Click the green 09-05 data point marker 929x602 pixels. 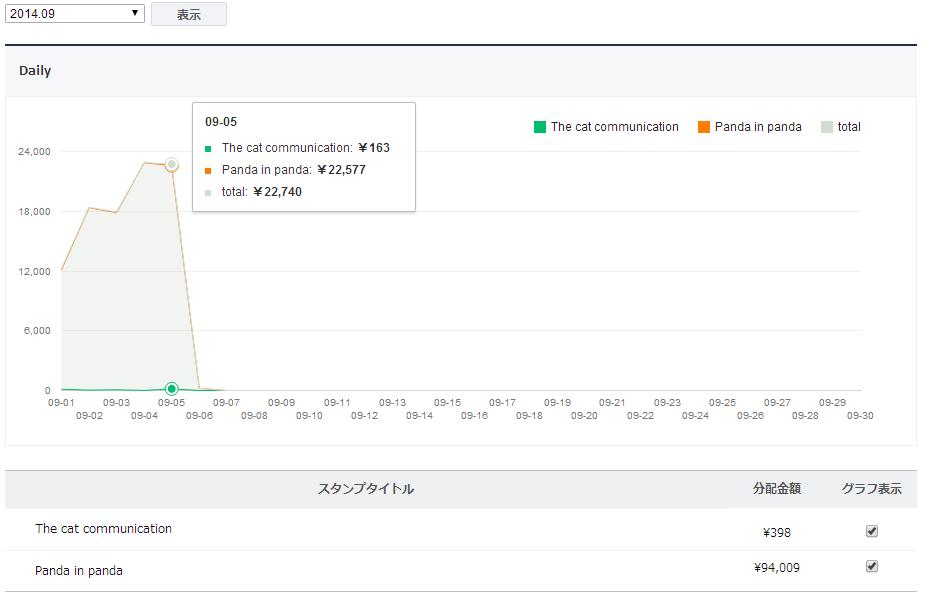(x=171, y=389)
